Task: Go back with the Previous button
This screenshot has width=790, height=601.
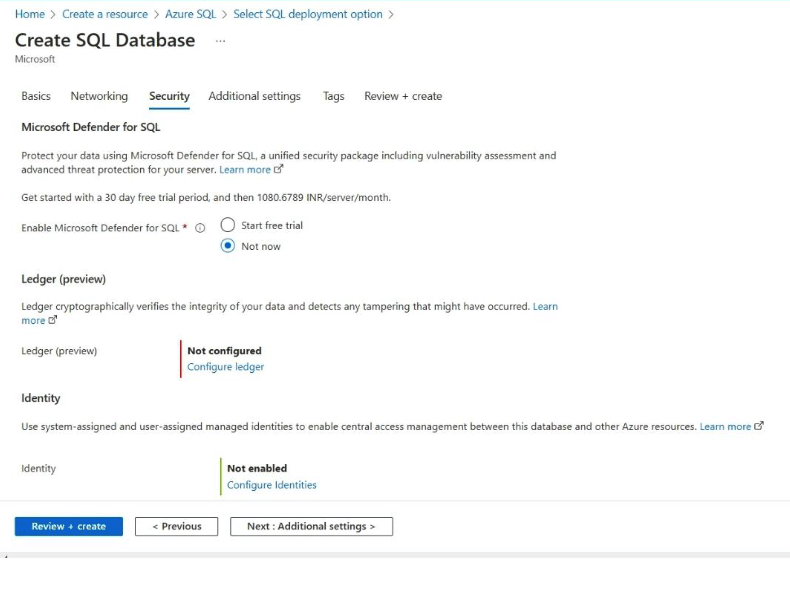Action: pyautogui.click(x=176, y=526)
